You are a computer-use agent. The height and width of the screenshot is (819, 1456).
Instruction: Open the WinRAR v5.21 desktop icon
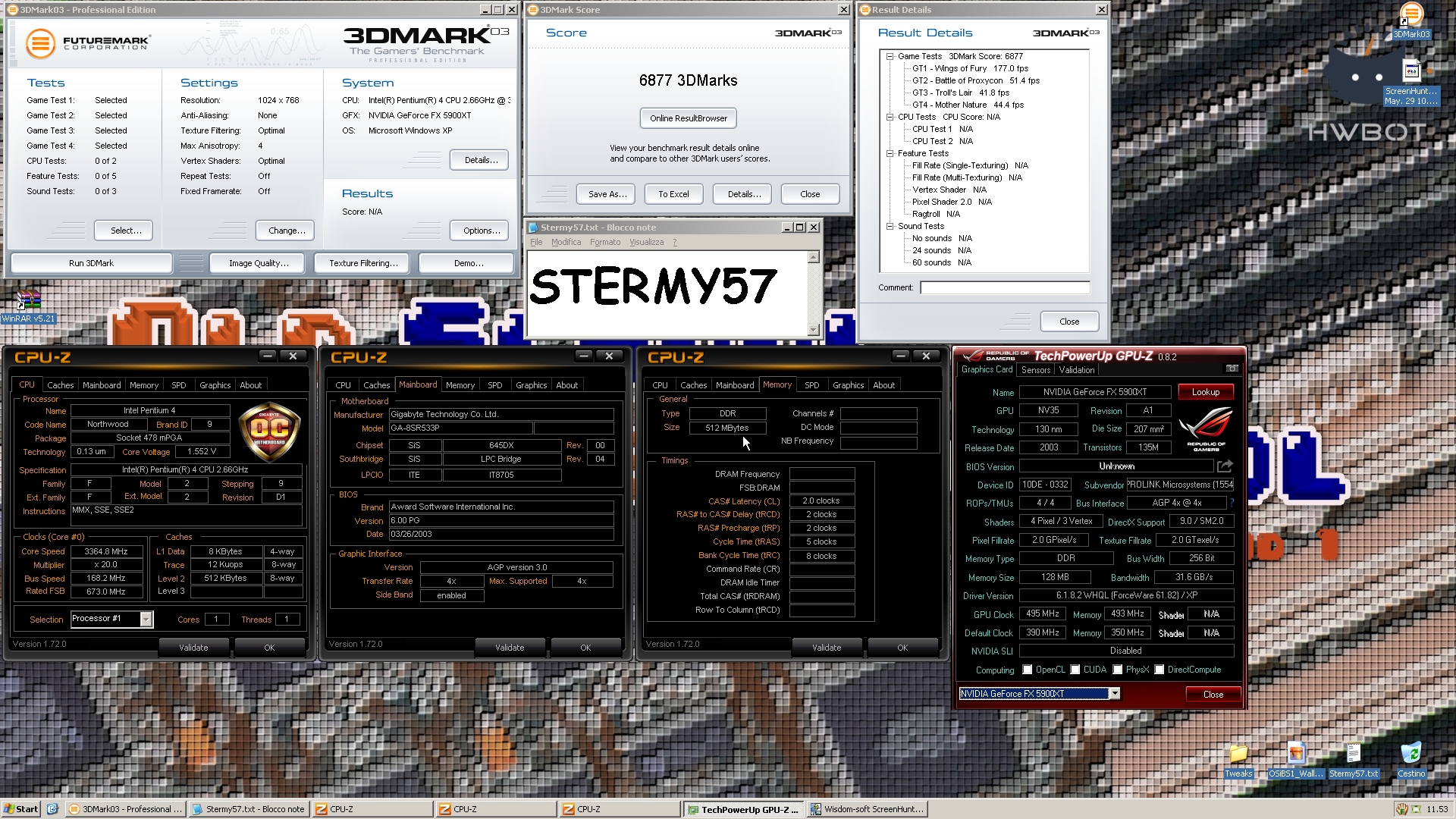click(x=28, y=306)
